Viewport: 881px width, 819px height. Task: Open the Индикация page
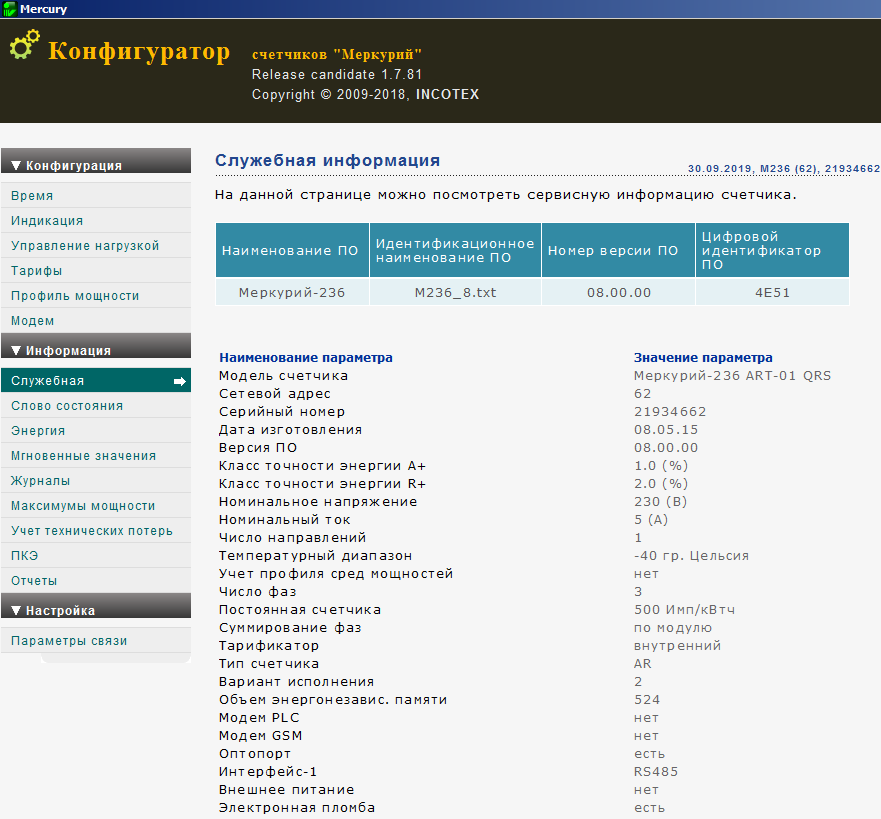coord(96,221)
